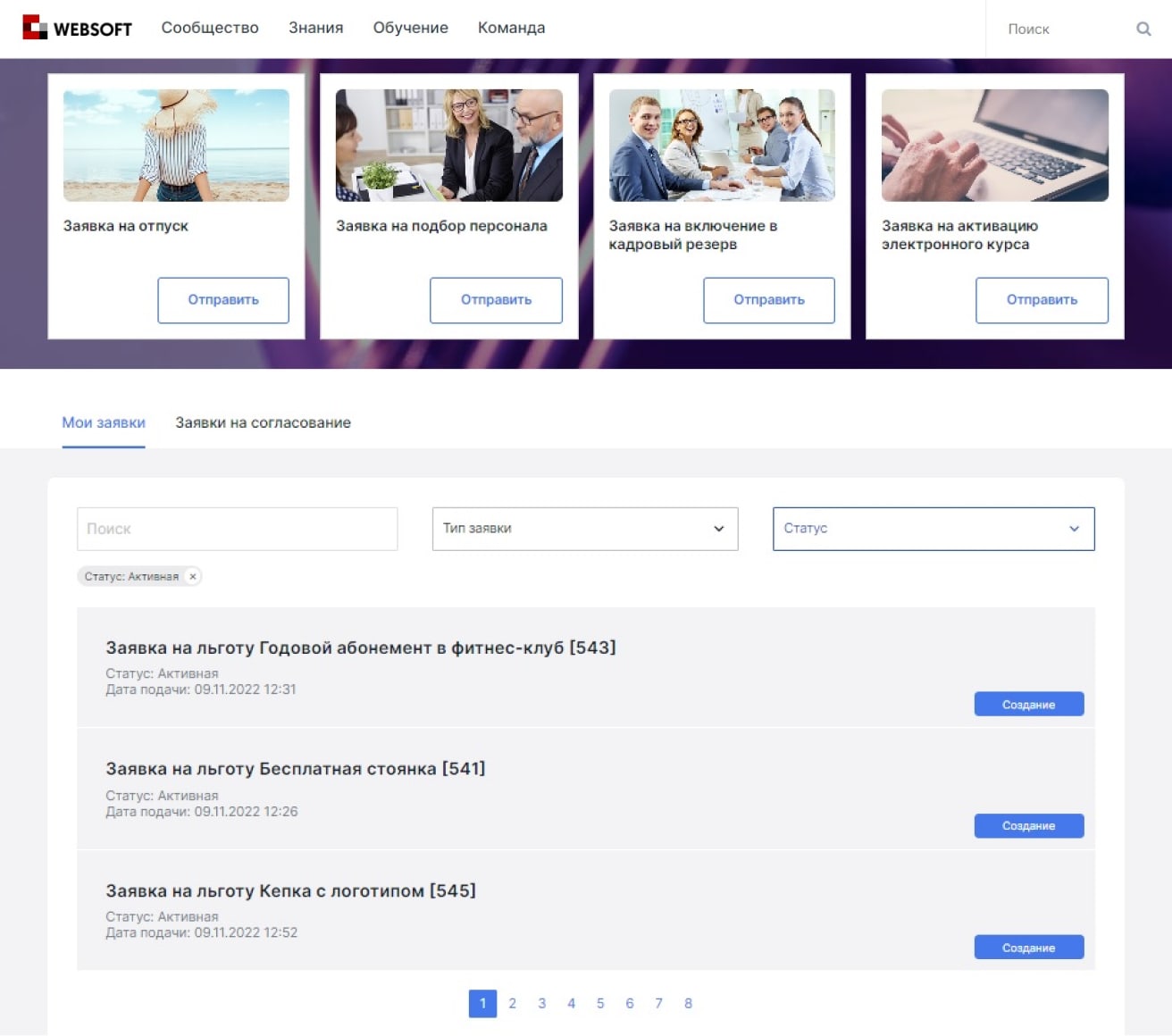This screenshot has width=1172, height=1036.
Task: Expand the Статус dropdown
Action: point(933,529)
